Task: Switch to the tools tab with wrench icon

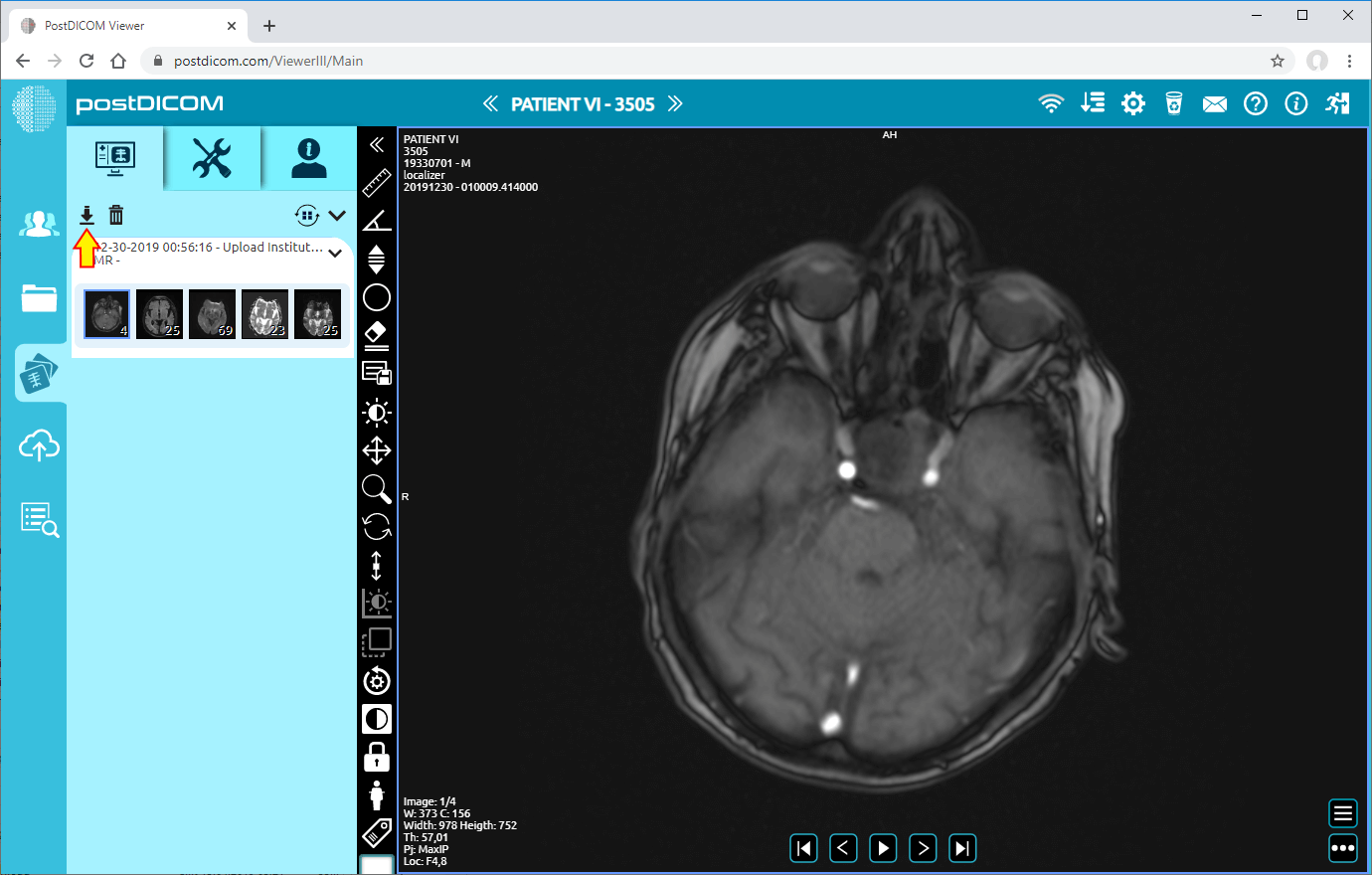Action: click(212, 156)
